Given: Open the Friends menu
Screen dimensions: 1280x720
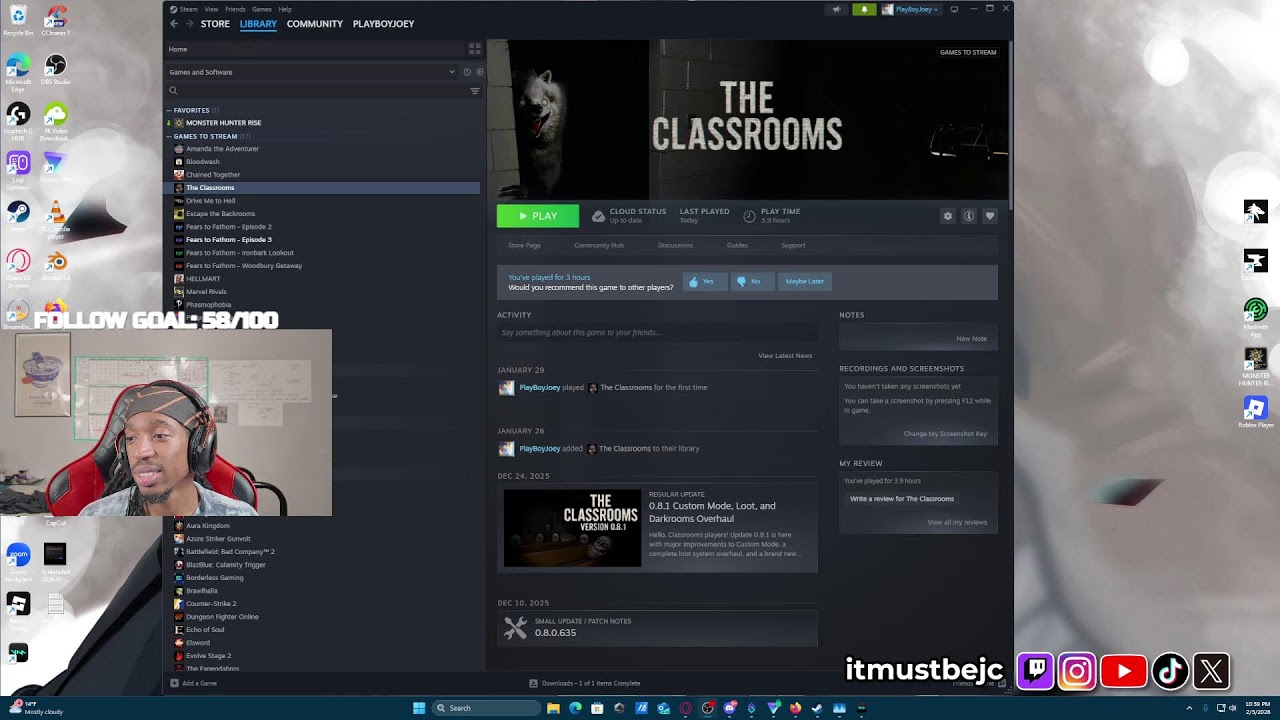Looking at the screenshot, I should click(x=235, y=9).
